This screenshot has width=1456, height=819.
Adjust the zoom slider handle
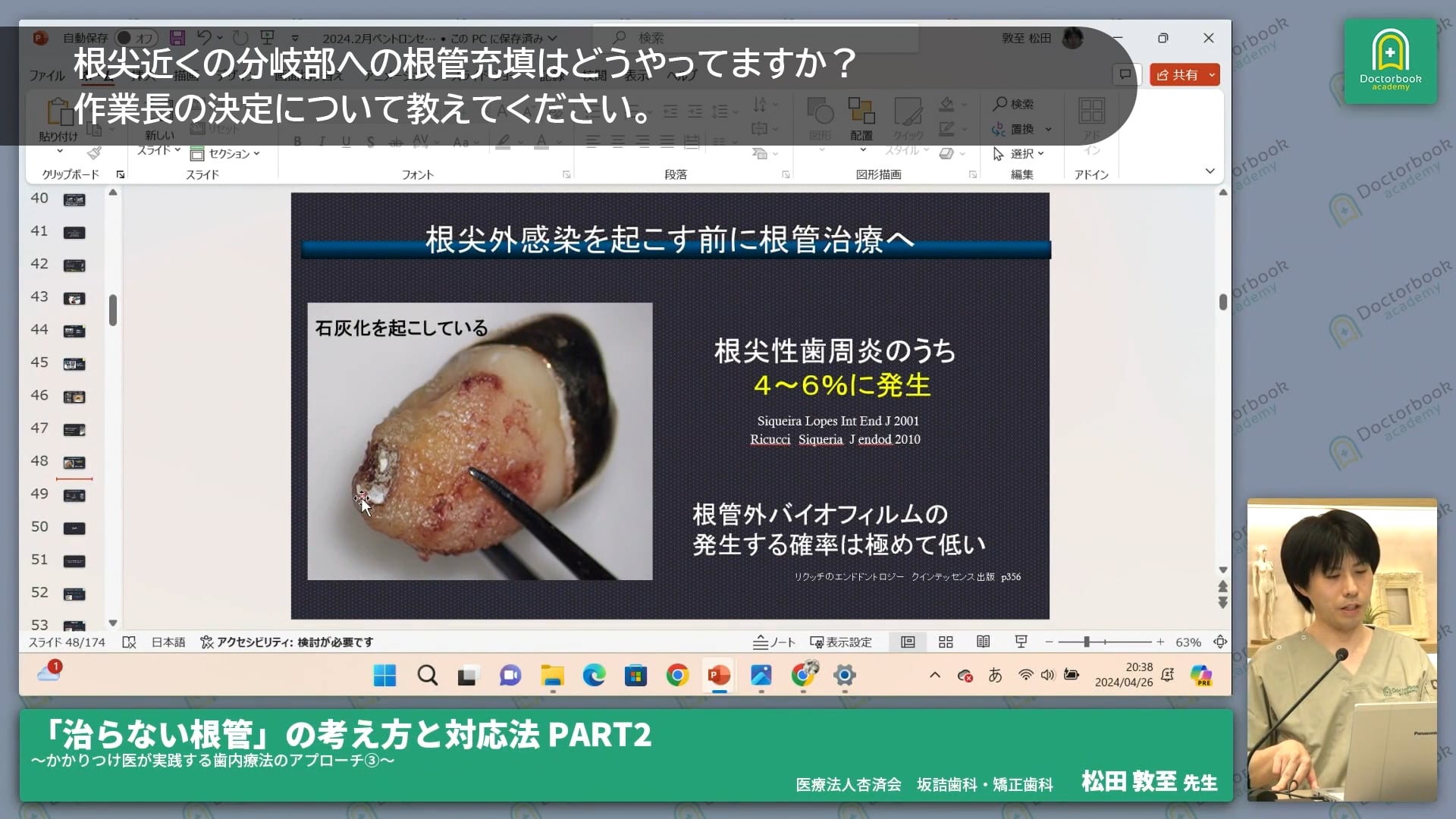pos(1087,642)
